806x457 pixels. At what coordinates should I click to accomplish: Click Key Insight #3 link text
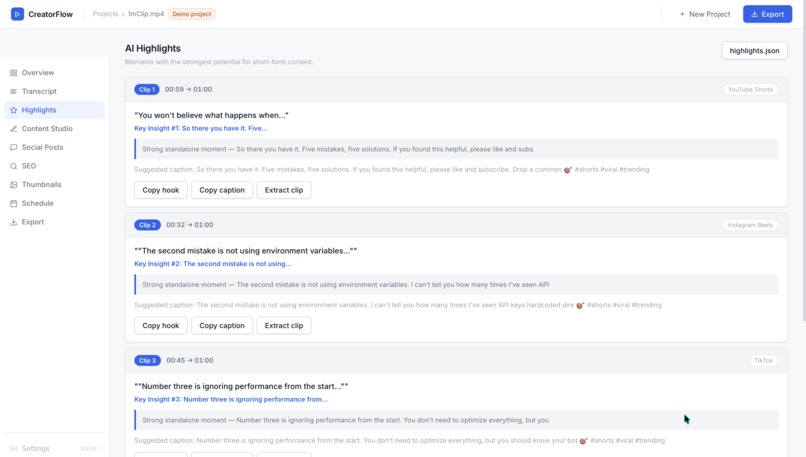click(x=231, y=399)
